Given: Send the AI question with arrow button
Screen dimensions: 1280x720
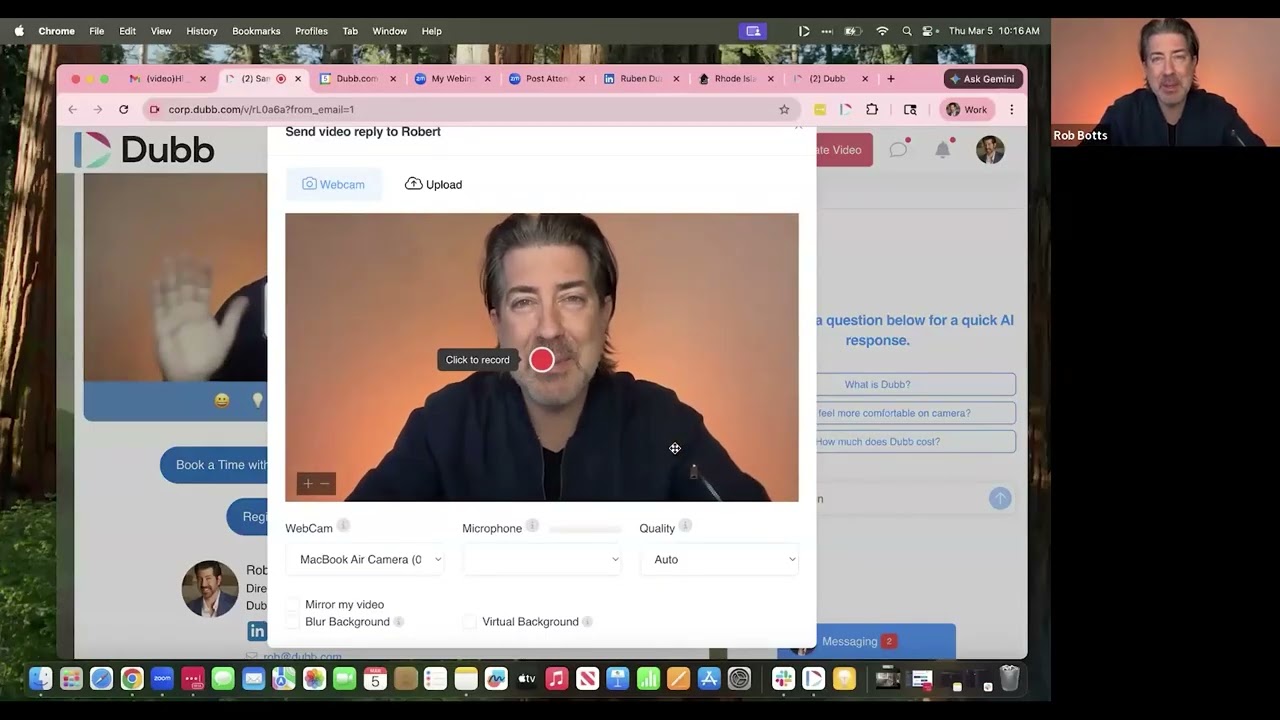Looking at the screenshot, I should coord(1000,498).
